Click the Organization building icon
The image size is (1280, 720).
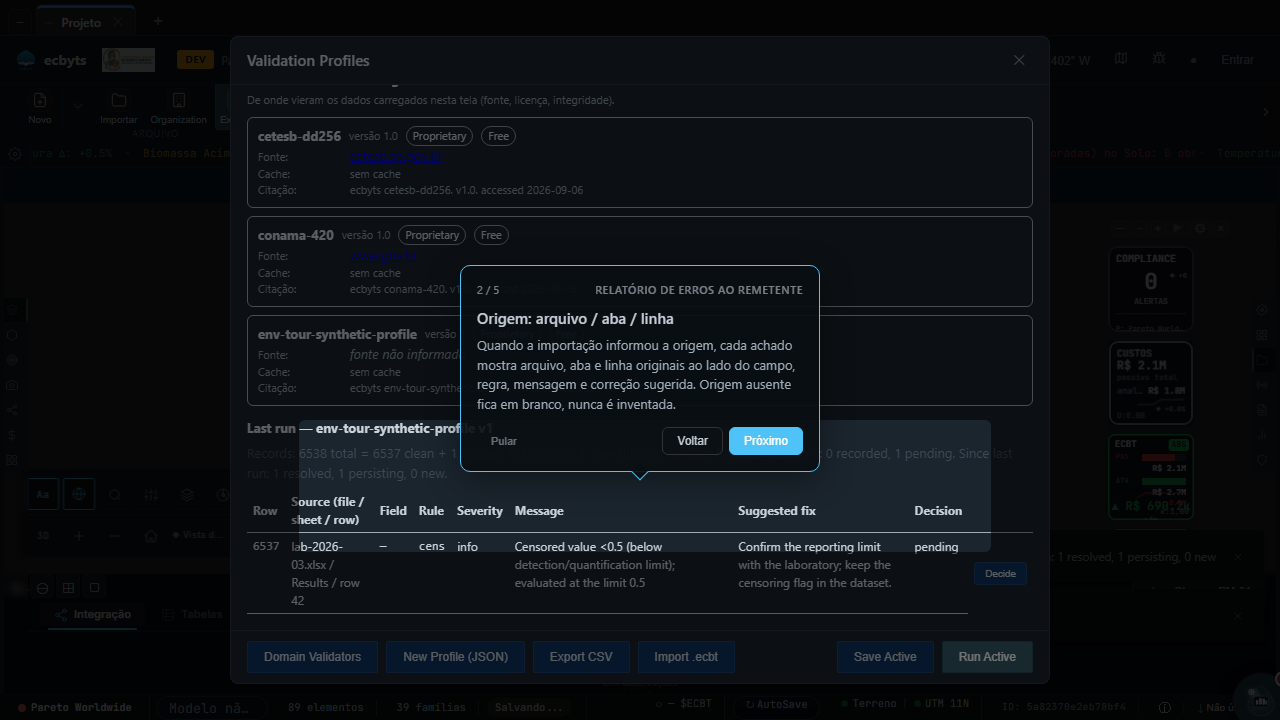[179, 100]
